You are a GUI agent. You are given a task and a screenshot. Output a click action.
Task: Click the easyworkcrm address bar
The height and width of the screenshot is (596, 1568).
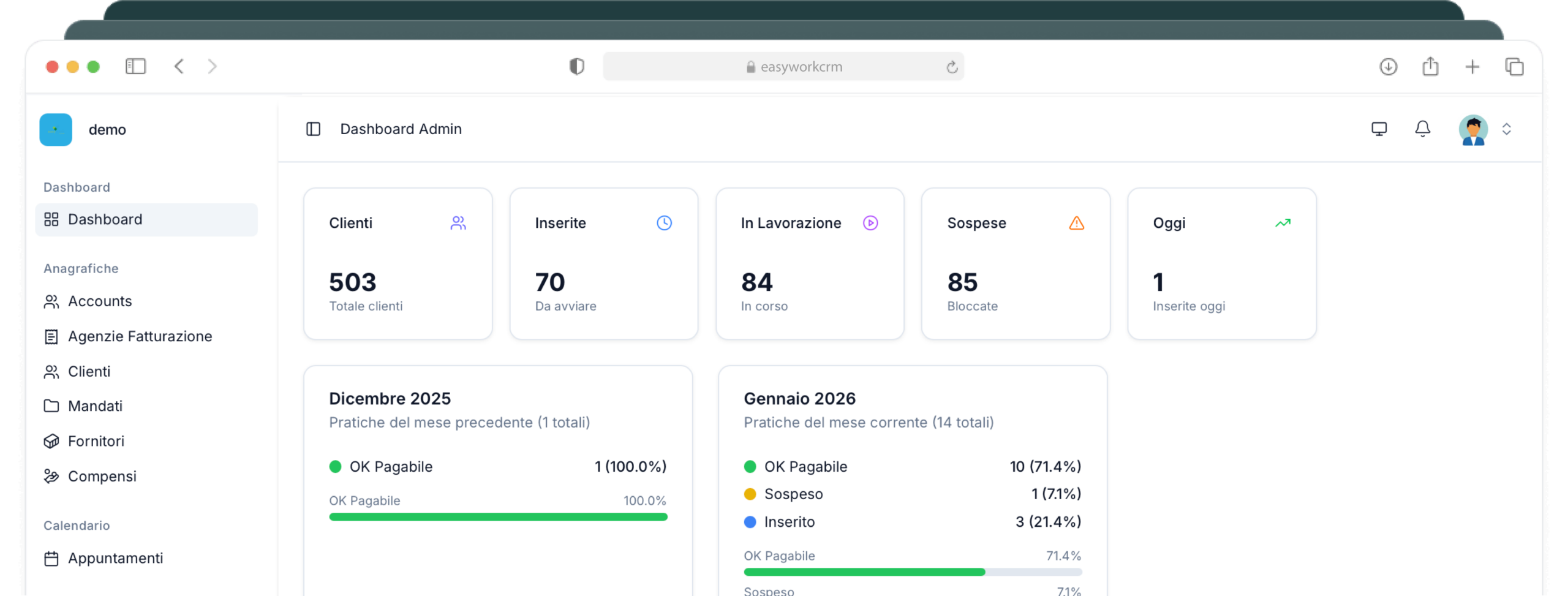[x=783, y=67]
